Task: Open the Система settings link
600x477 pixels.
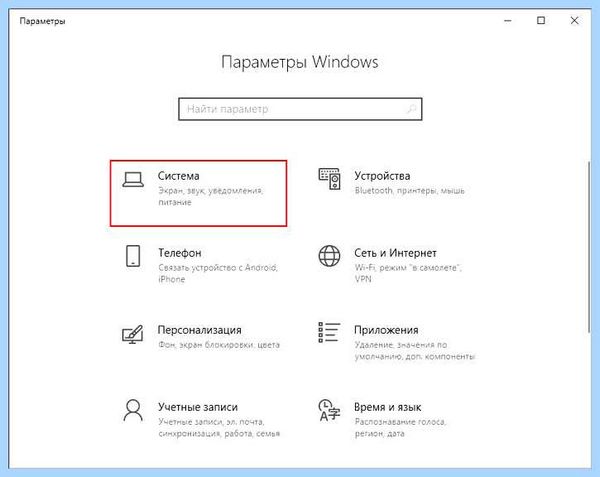Action: coord(179,176)
